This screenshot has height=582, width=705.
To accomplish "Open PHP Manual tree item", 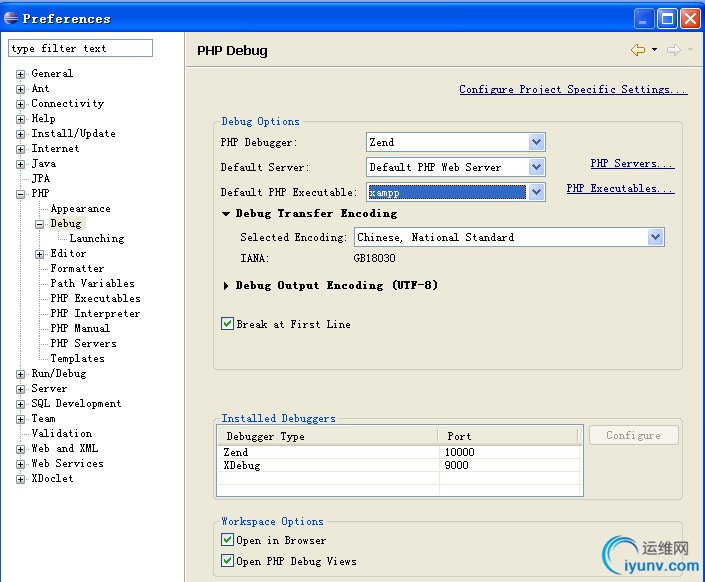I will point(80,328).
